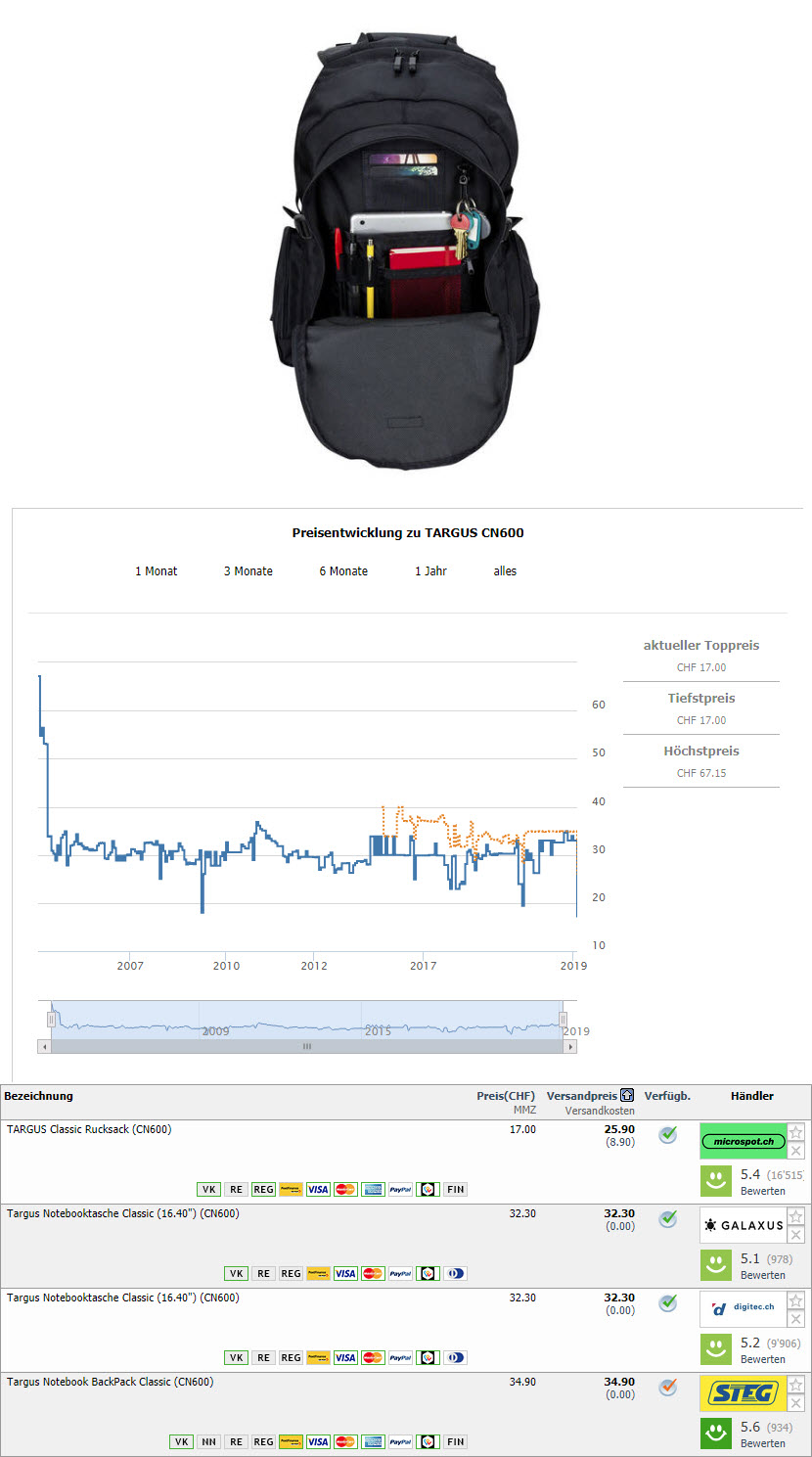Mark digitec.ch as favorite with star
The image size is (812, 1457).
(x=796, y=1300)
